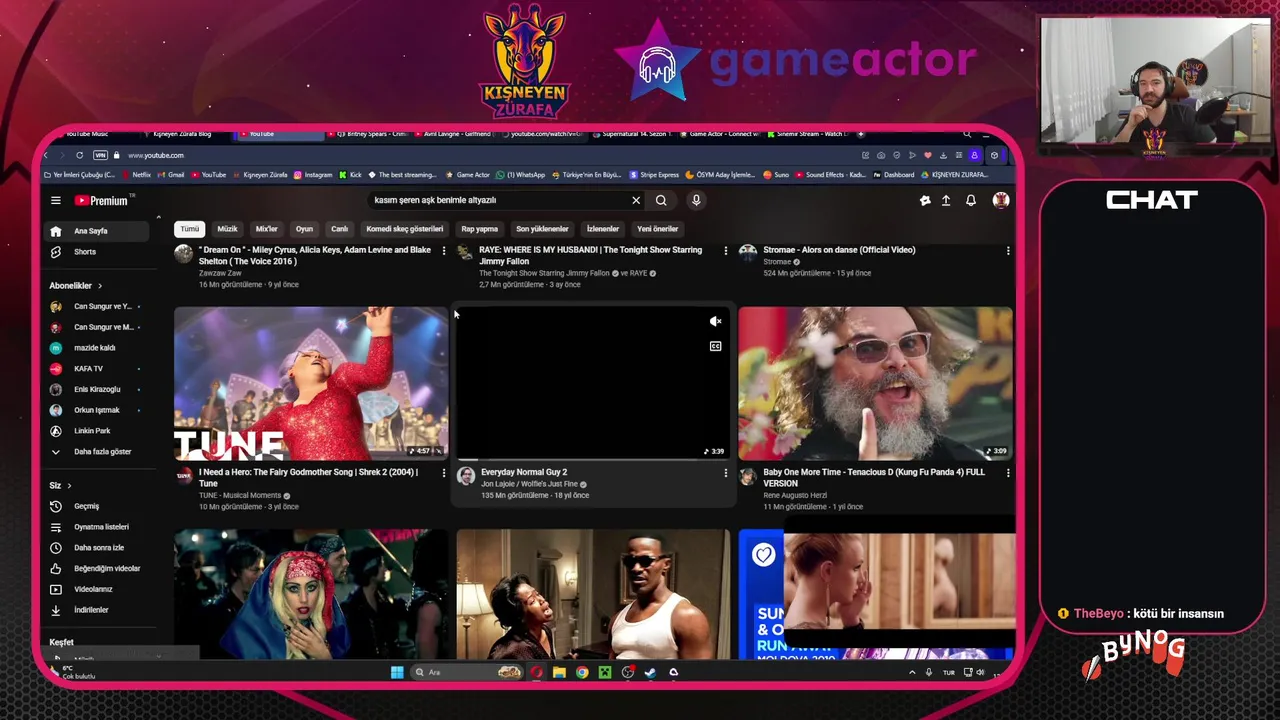Open Tenacious D Baby One More Time thumbnail
This screenshot has height=720, width=1280.
tap(875, 383)
